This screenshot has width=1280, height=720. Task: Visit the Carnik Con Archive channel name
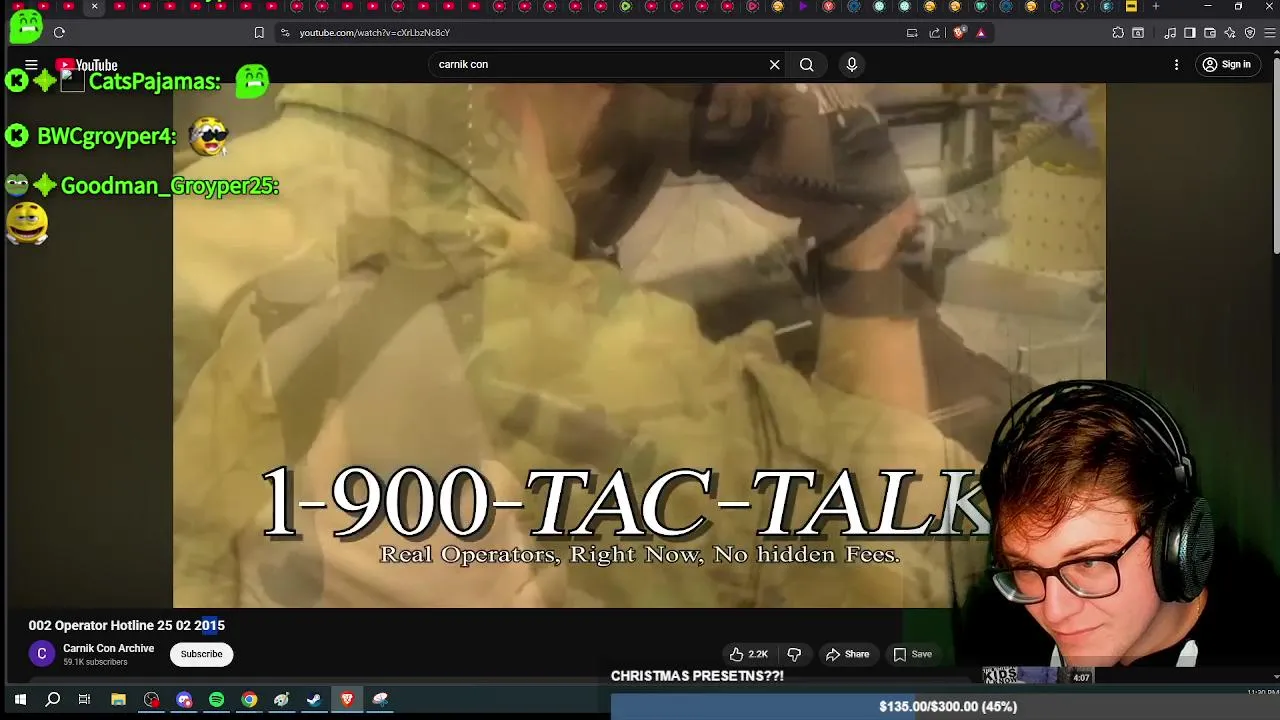[x=109, y=649]
